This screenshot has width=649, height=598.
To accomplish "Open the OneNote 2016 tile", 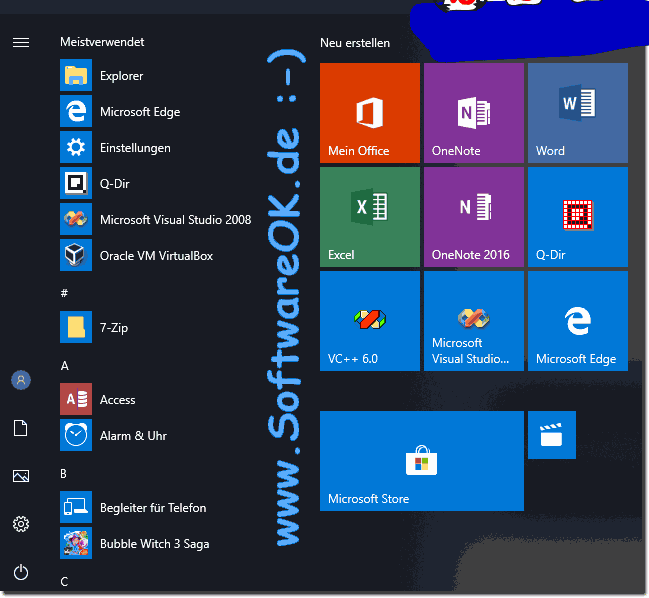I will [x=474, y=217].
